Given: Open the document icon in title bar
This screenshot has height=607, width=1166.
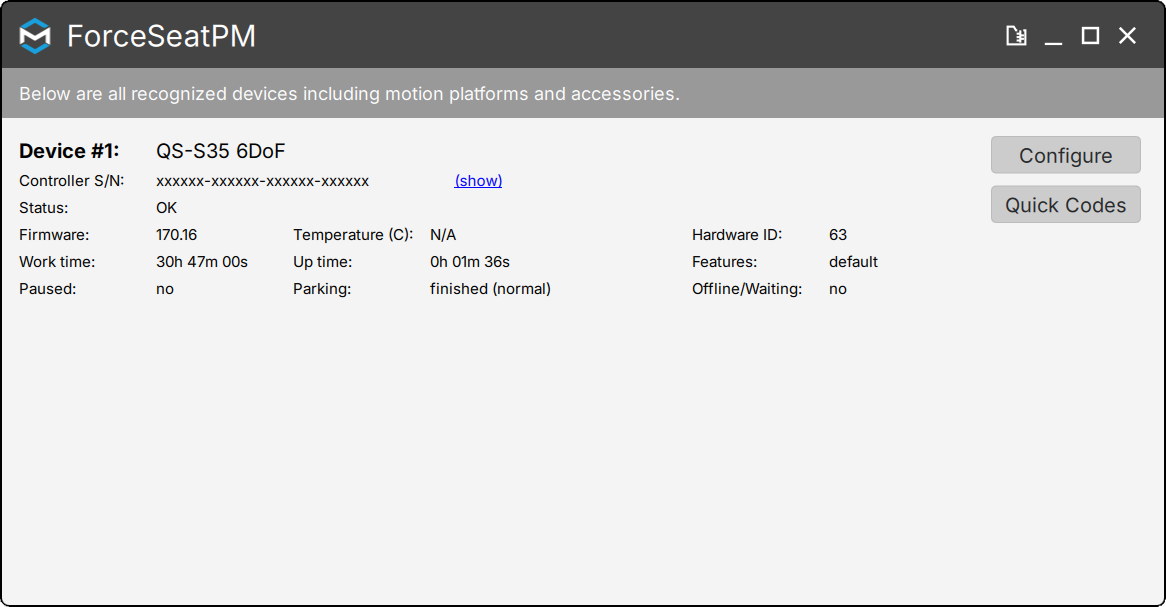Looking at the screenshot, I should 1016,36.
